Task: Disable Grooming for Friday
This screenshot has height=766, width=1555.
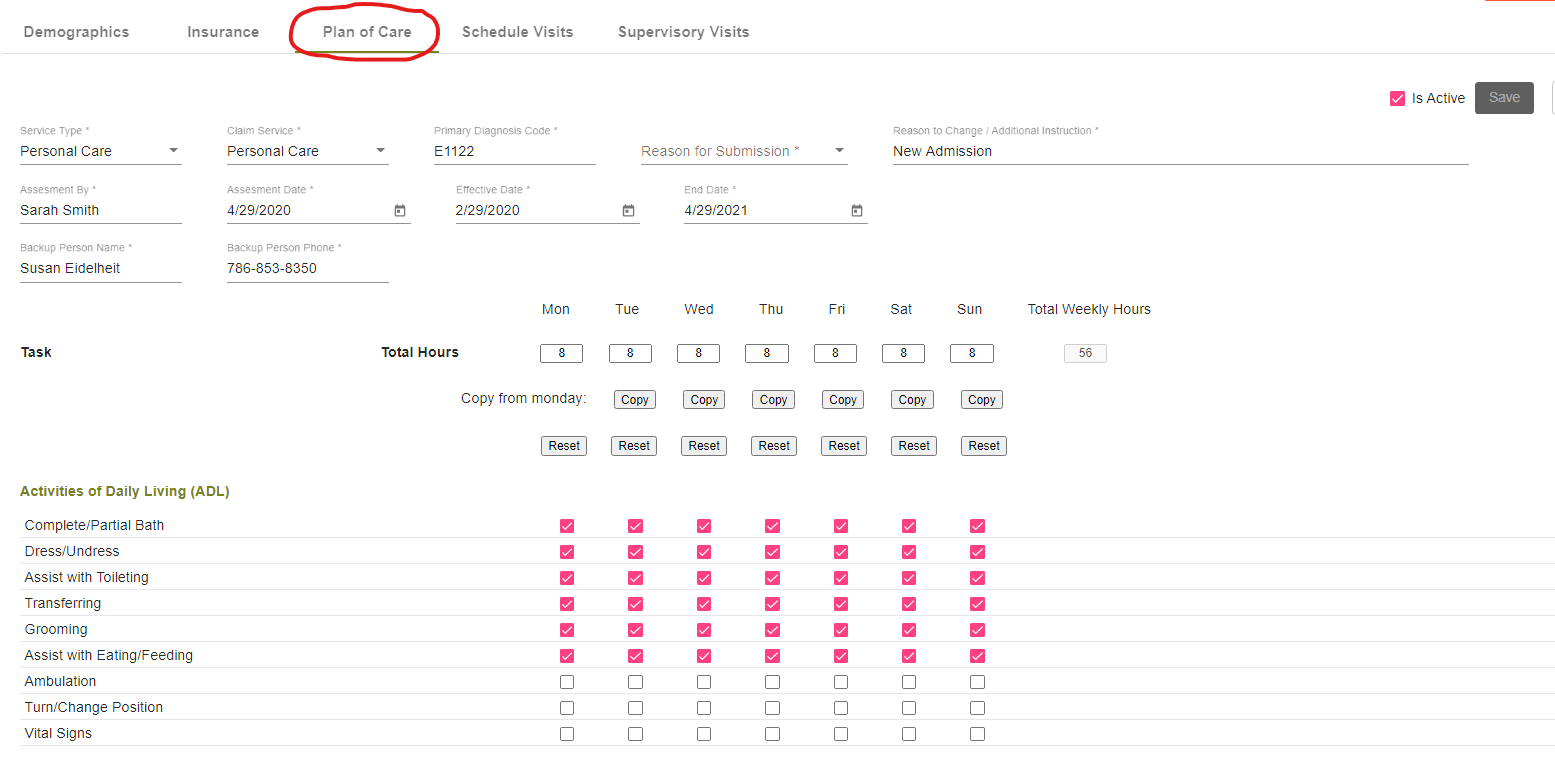Action: tap(840, 629)
